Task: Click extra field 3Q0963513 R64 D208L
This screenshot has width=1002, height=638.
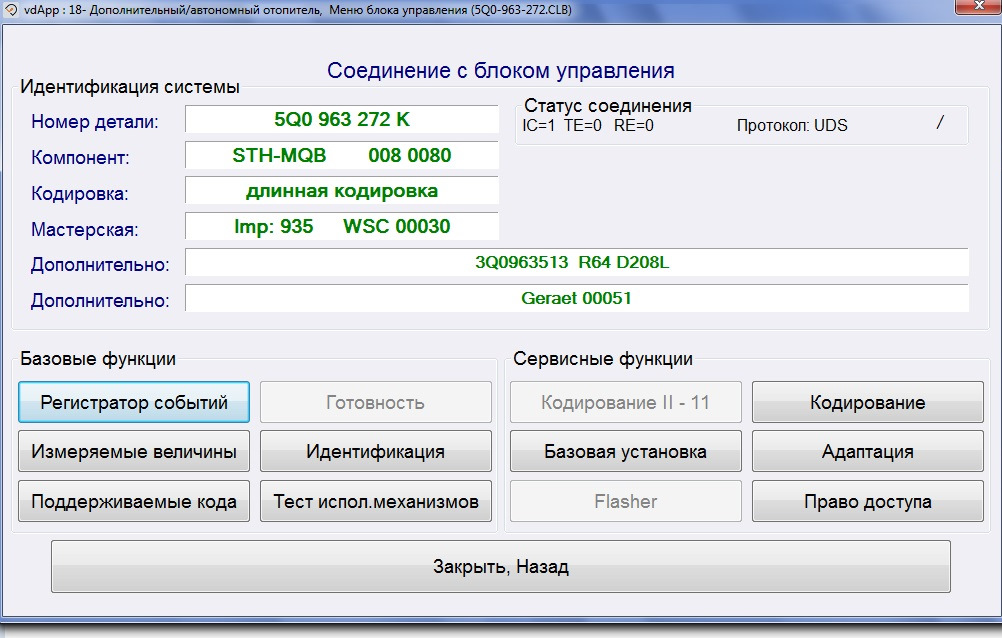Action: pyautogui.click(x=577, y=262)
